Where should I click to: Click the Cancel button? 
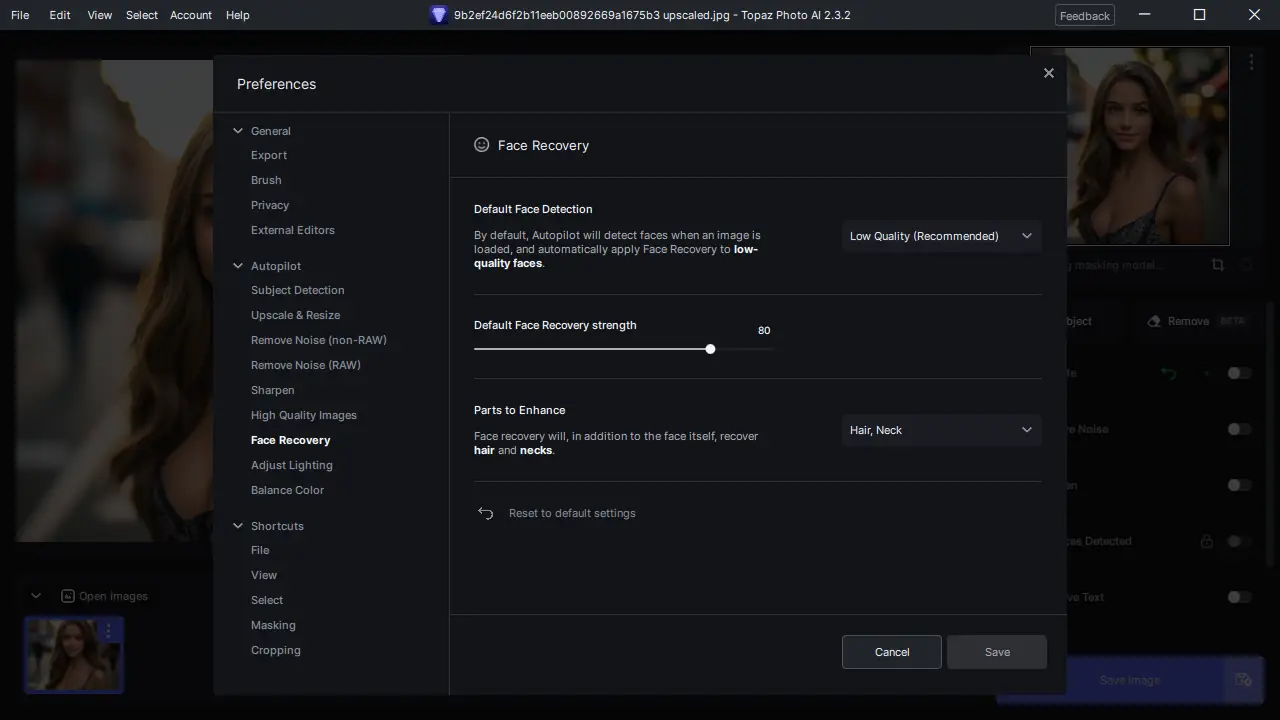[892, 652]
